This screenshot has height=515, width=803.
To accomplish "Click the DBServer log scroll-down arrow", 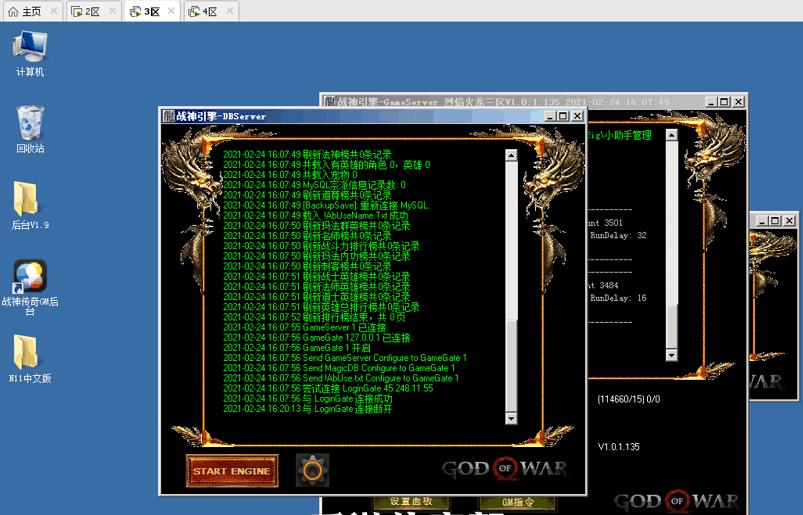I will [x=511, y=418].
